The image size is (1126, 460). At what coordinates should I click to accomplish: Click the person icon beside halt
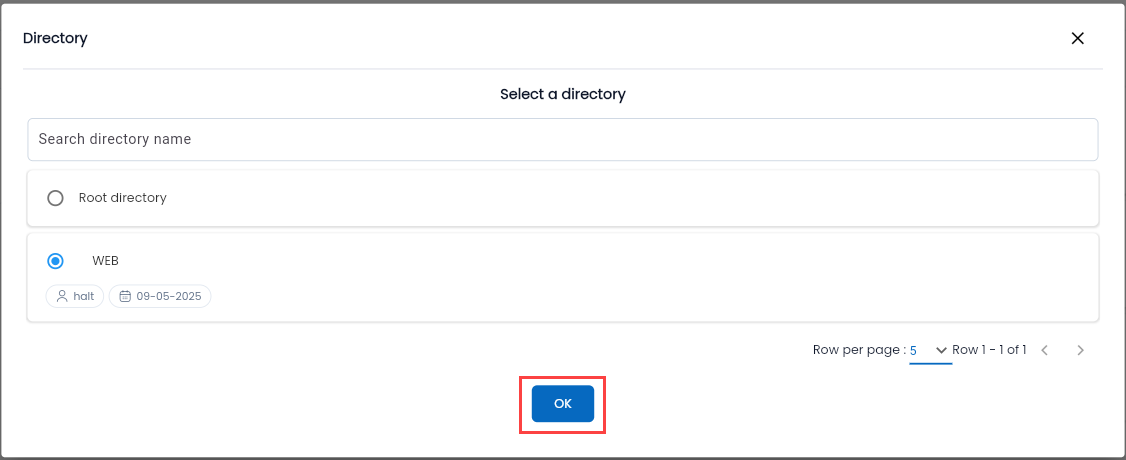pyautogui.click(x=62, y=296)
